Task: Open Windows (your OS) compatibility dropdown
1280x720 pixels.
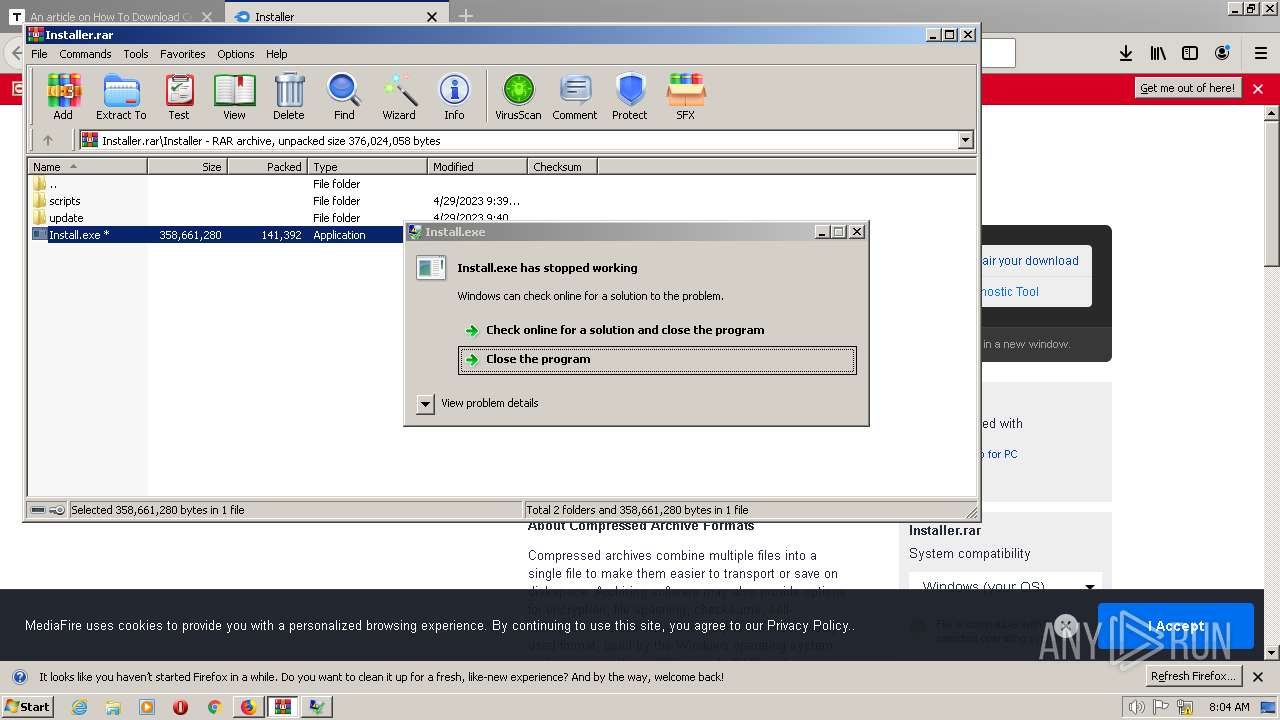Action: pos(1008,586)
